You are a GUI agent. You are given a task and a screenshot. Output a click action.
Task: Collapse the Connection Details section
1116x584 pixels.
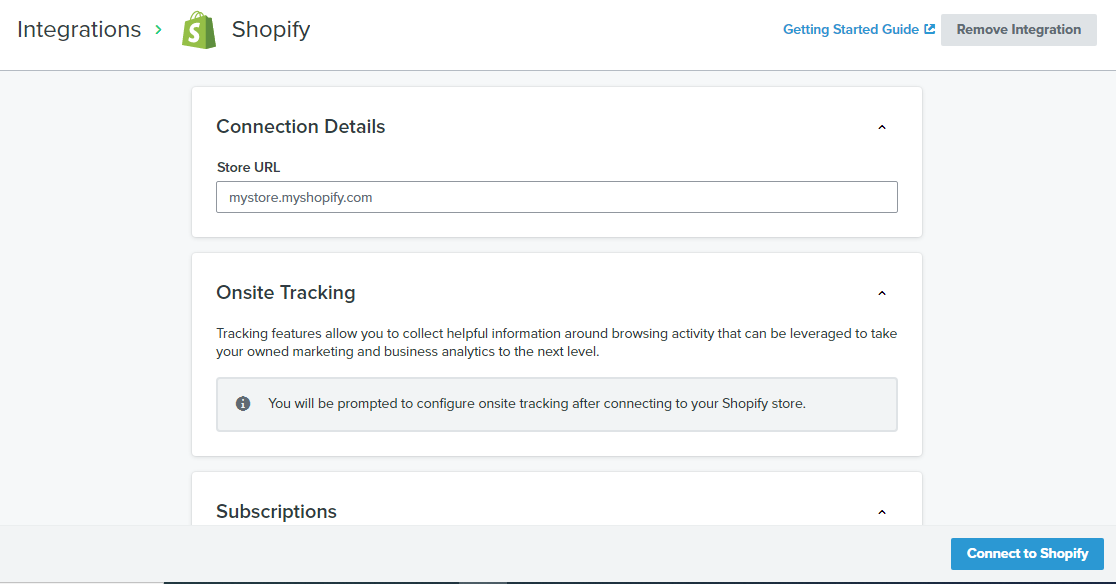click(882, 127)
